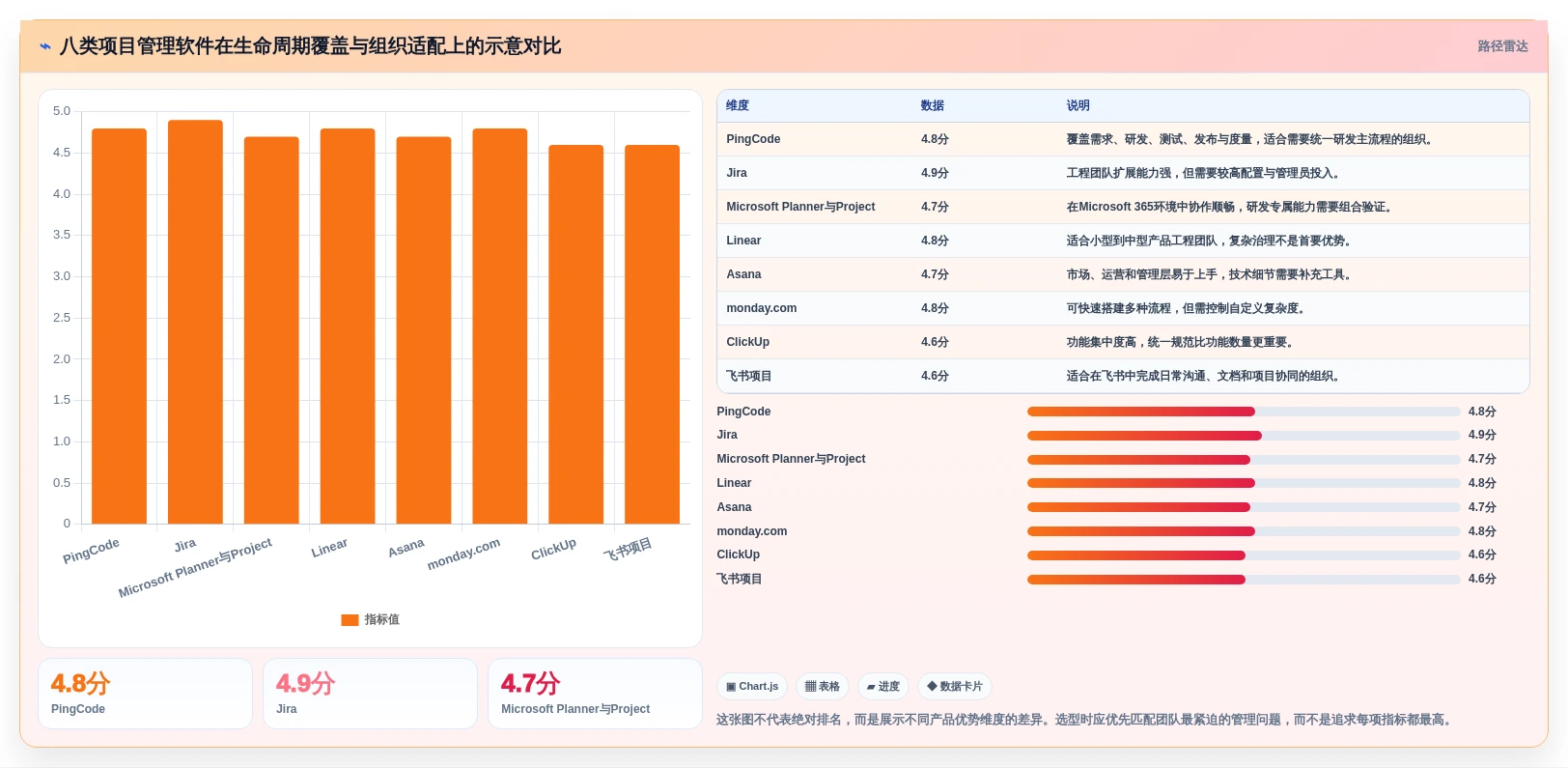Click the 5.0 y-axis tick label

click(62, 111)
